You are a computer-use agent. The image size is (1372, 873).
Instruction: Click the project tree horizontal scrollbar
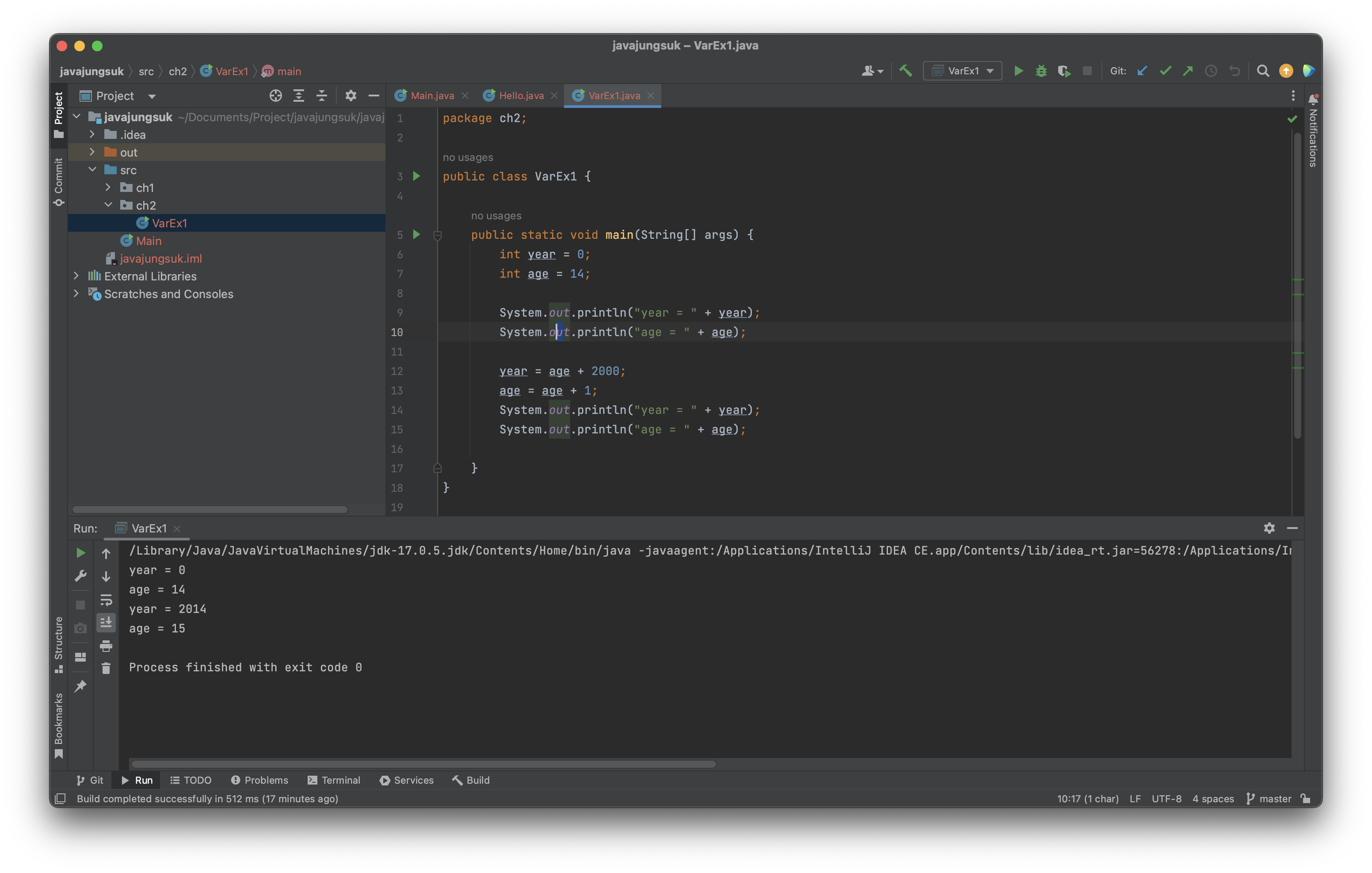210,509
